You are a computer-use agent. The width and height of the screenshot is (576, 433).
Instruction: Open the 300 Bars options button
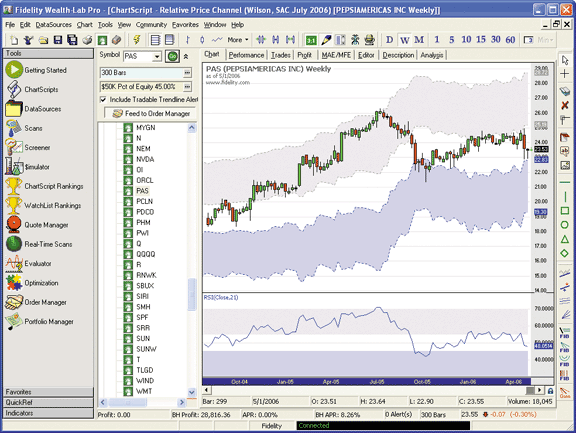(x=187, y=73)
